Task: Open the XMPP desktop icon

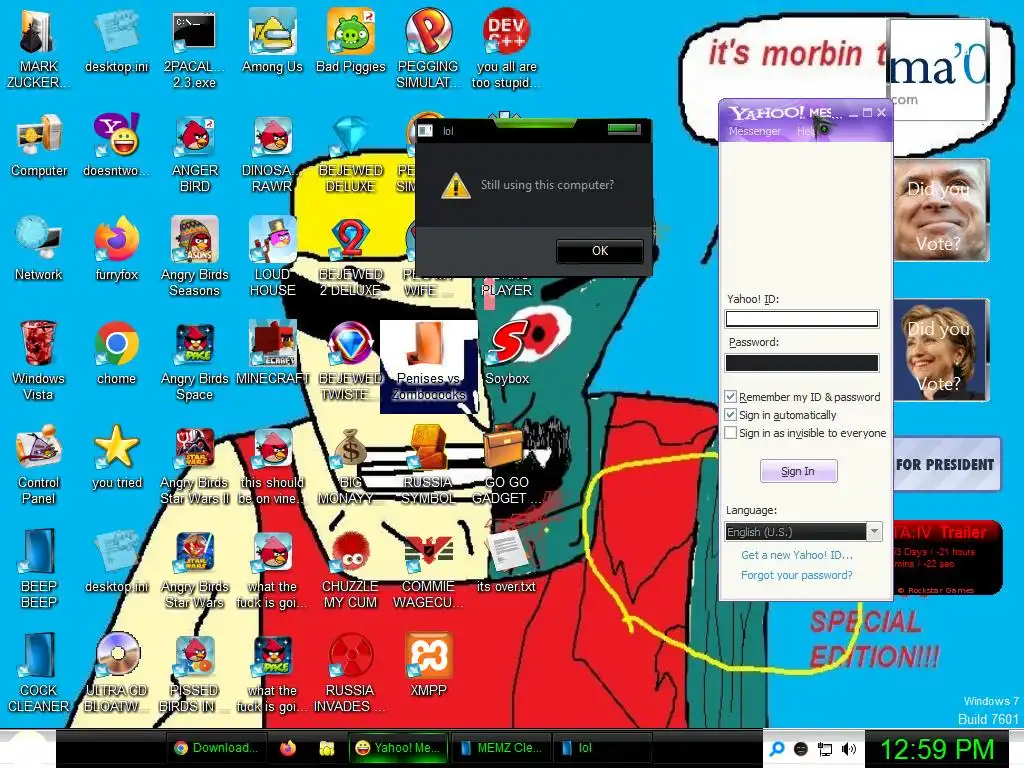Action: (428, 664)
